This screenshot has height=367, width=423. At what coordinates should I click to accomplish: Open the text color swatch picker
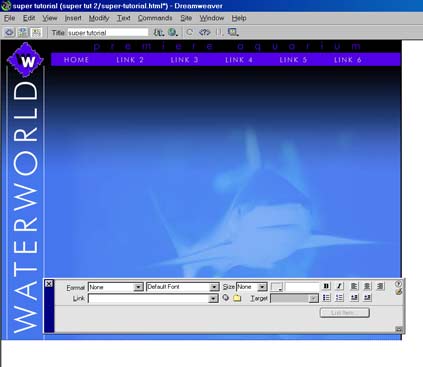(276, 287)
